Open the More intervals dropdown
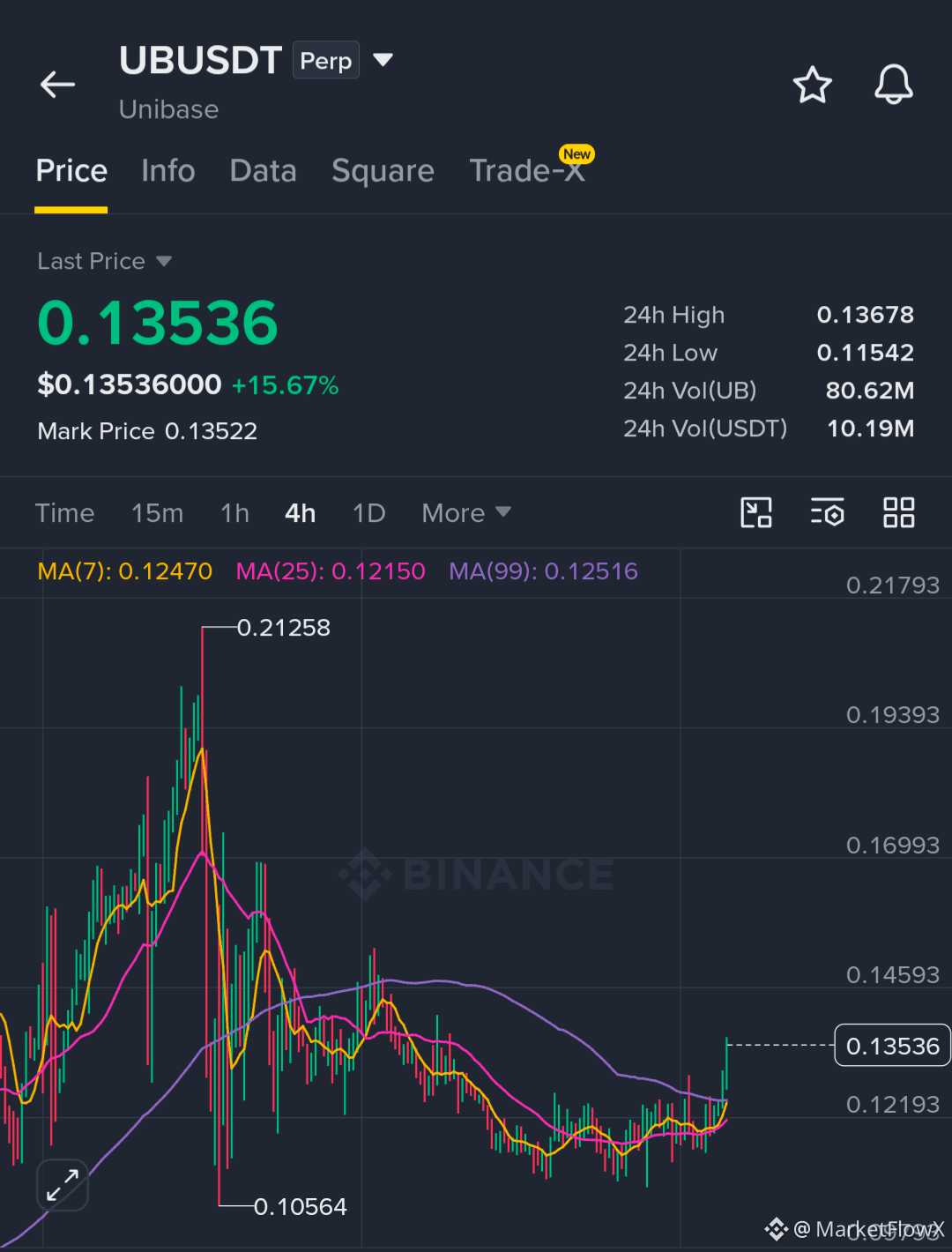This screenshot has height=1252, width=952. click(465, 513)
